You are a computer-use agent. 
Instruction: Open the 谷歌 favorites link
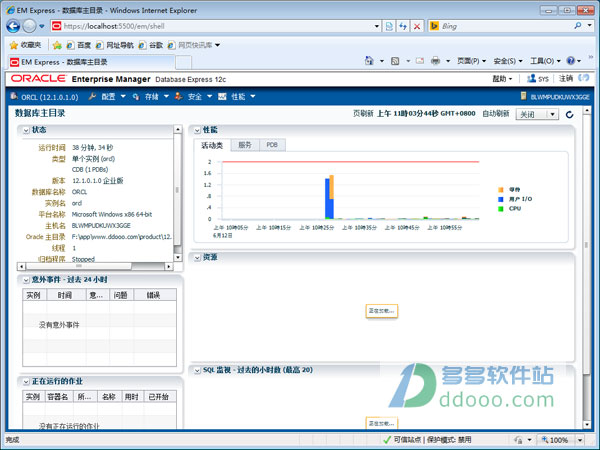(151, 45)
